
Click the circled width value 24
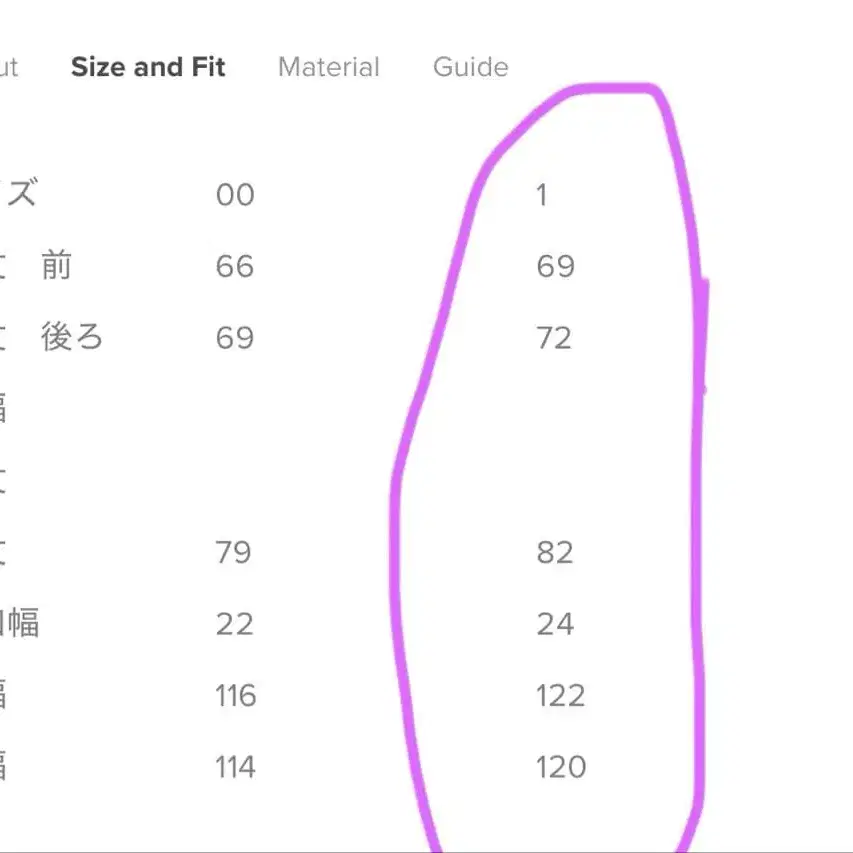558,624
